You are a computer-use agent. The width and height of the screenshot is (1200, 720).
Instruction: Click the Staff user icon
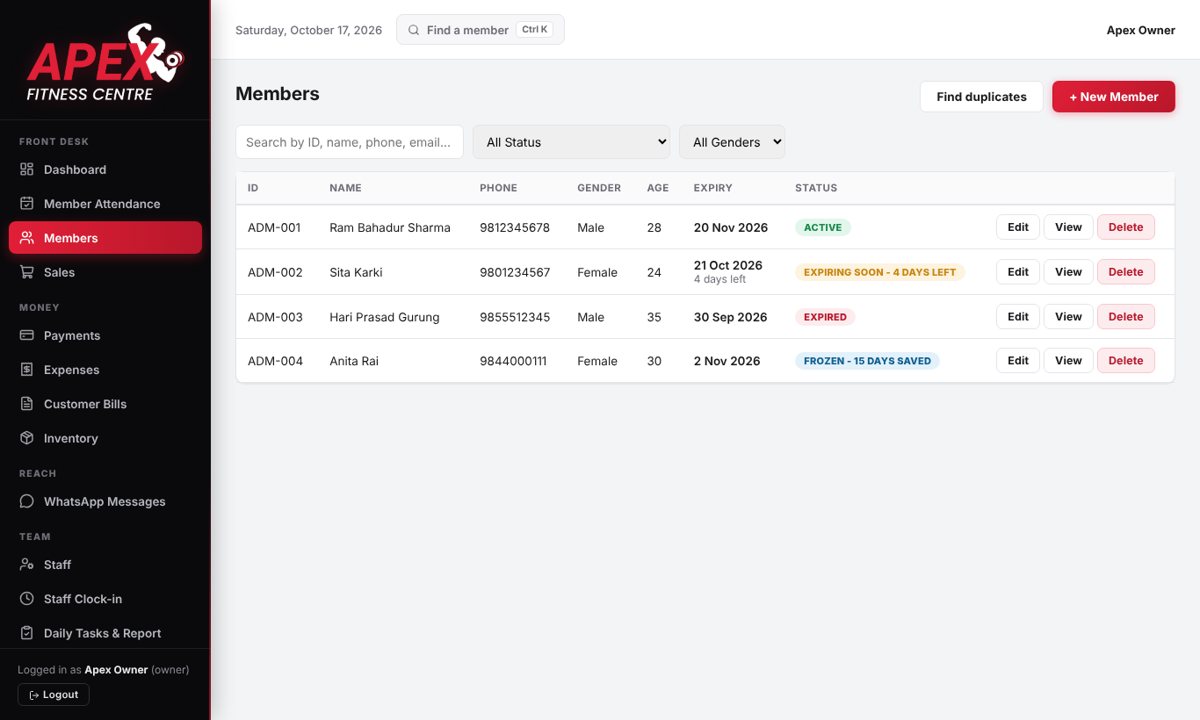pos(27,565)
